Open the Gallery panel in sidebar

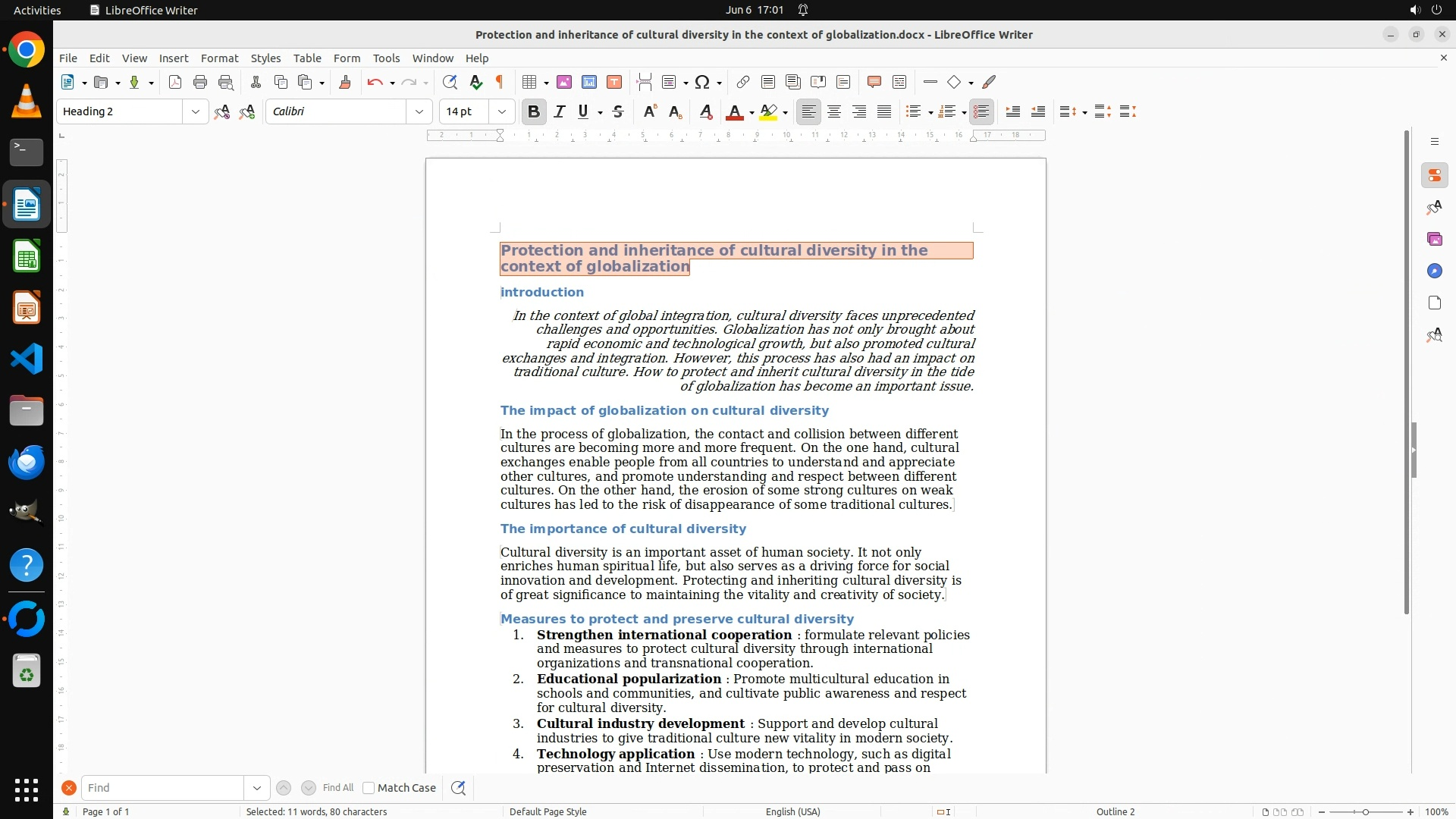[x=1434, y=240]
